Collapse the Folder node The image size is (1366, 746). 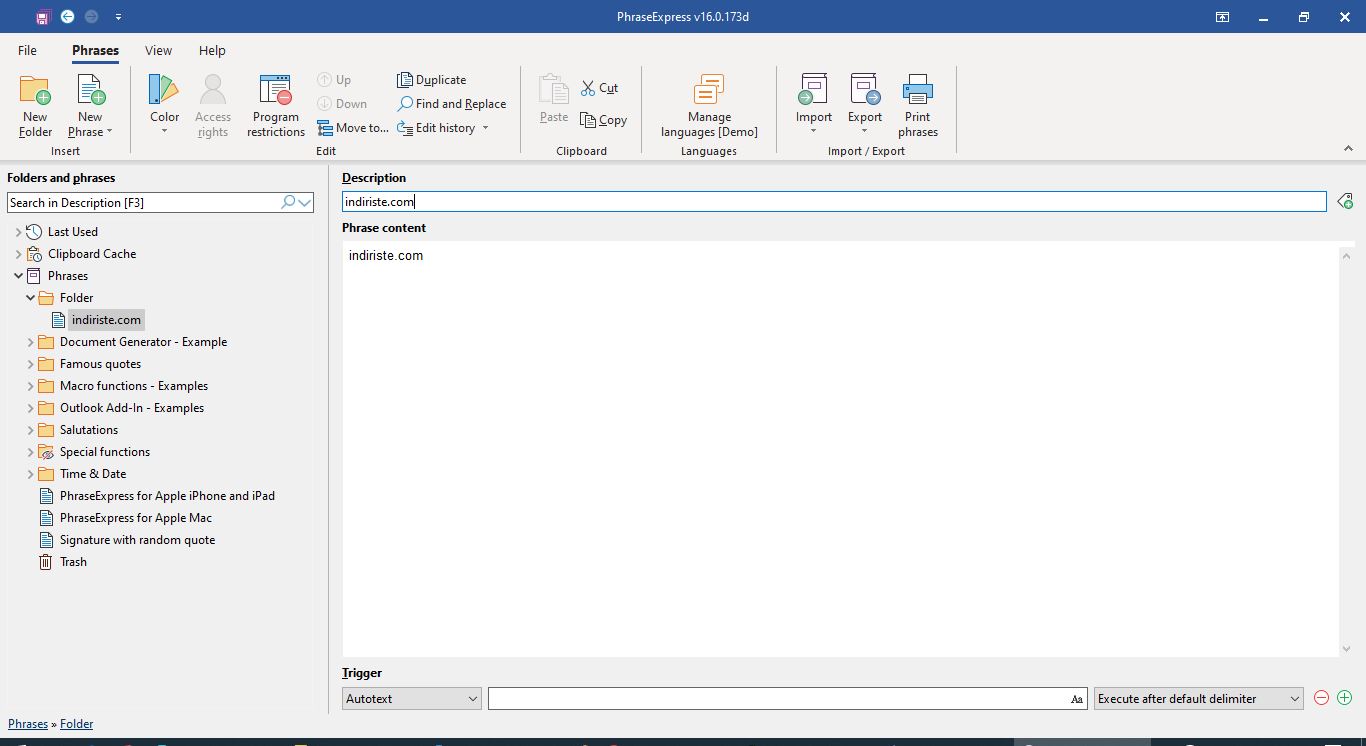[x=30, y=298]
